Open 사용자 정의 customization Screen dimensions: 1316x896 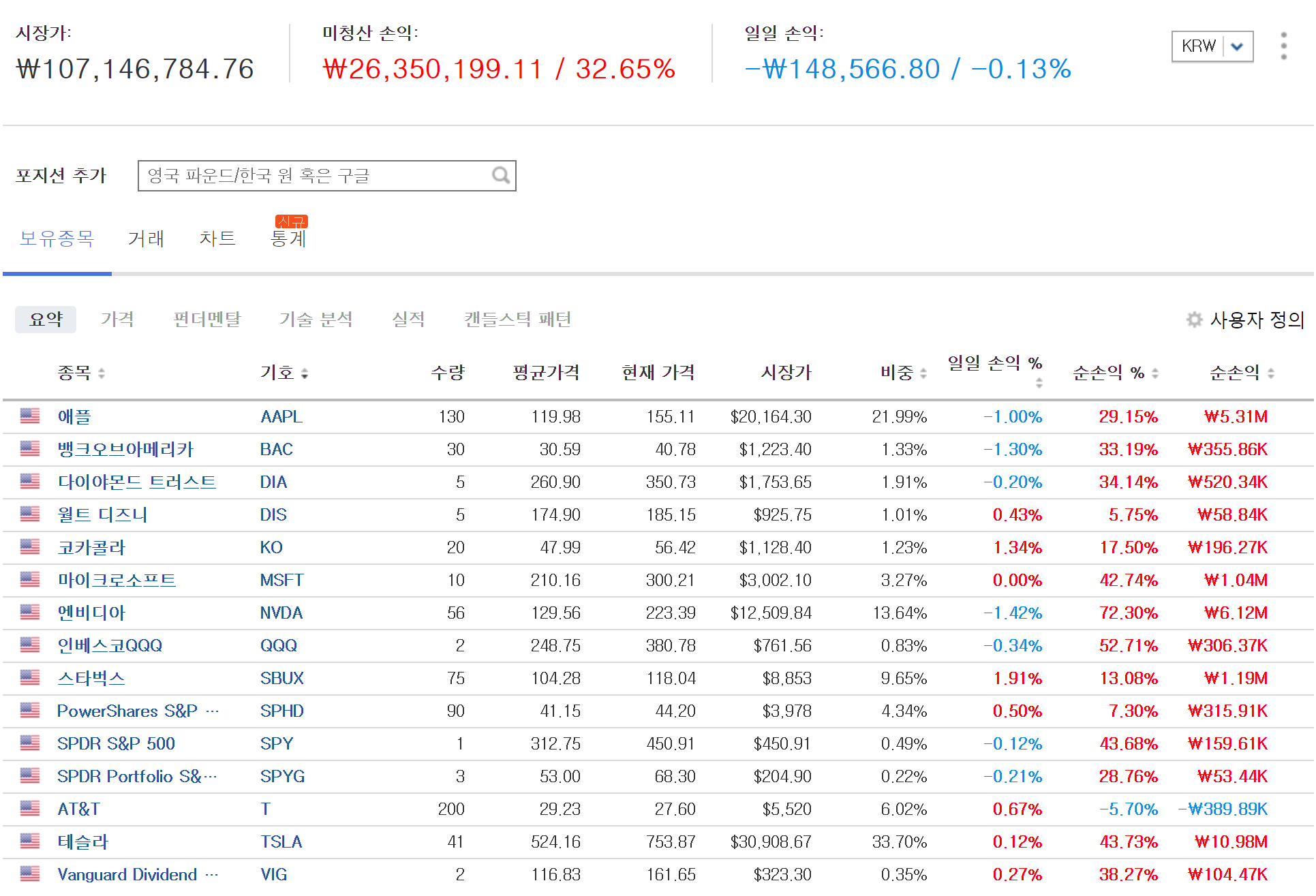(x=1245, y=320)
